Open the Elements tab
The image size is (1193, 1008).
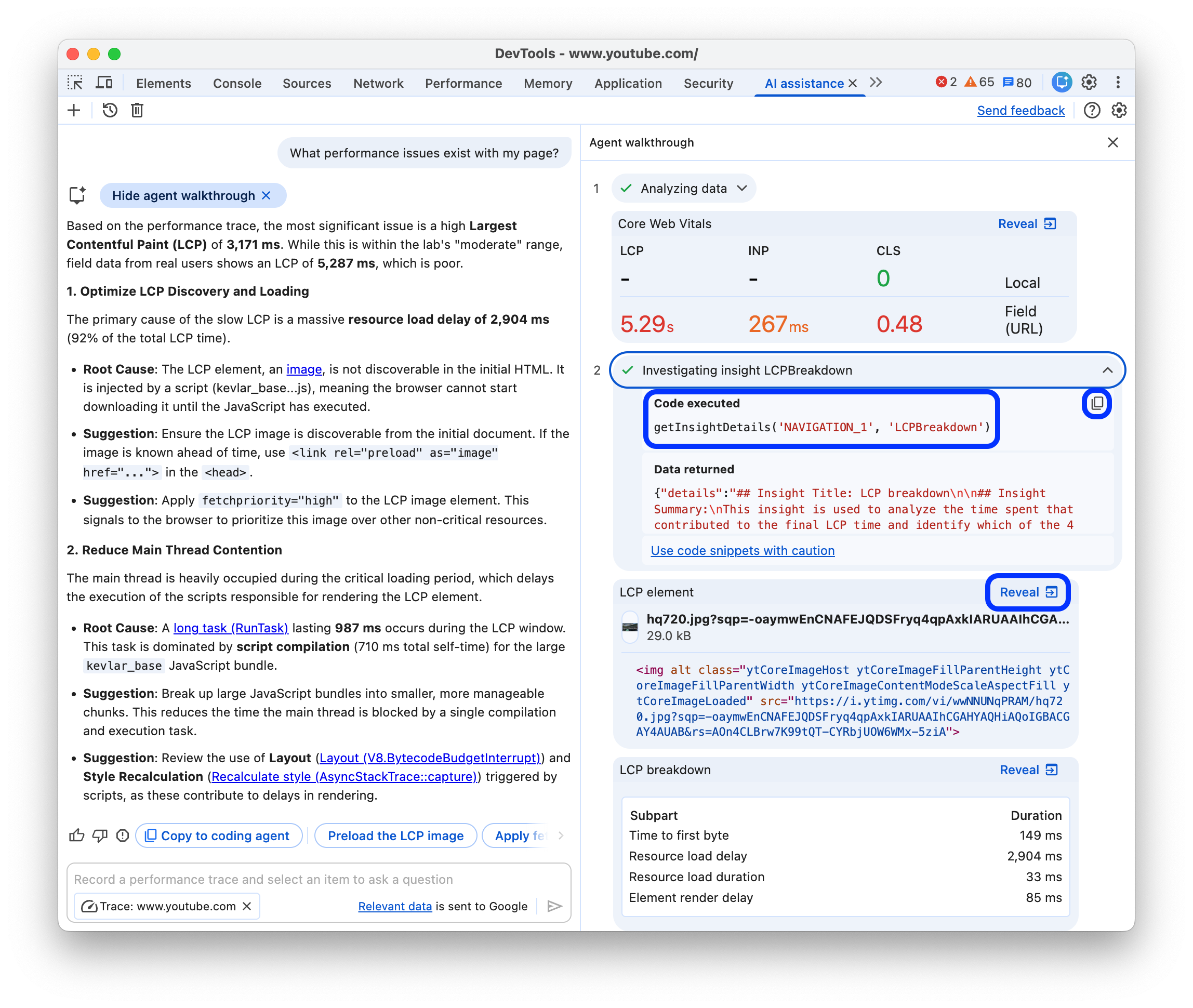coord(163,84)
